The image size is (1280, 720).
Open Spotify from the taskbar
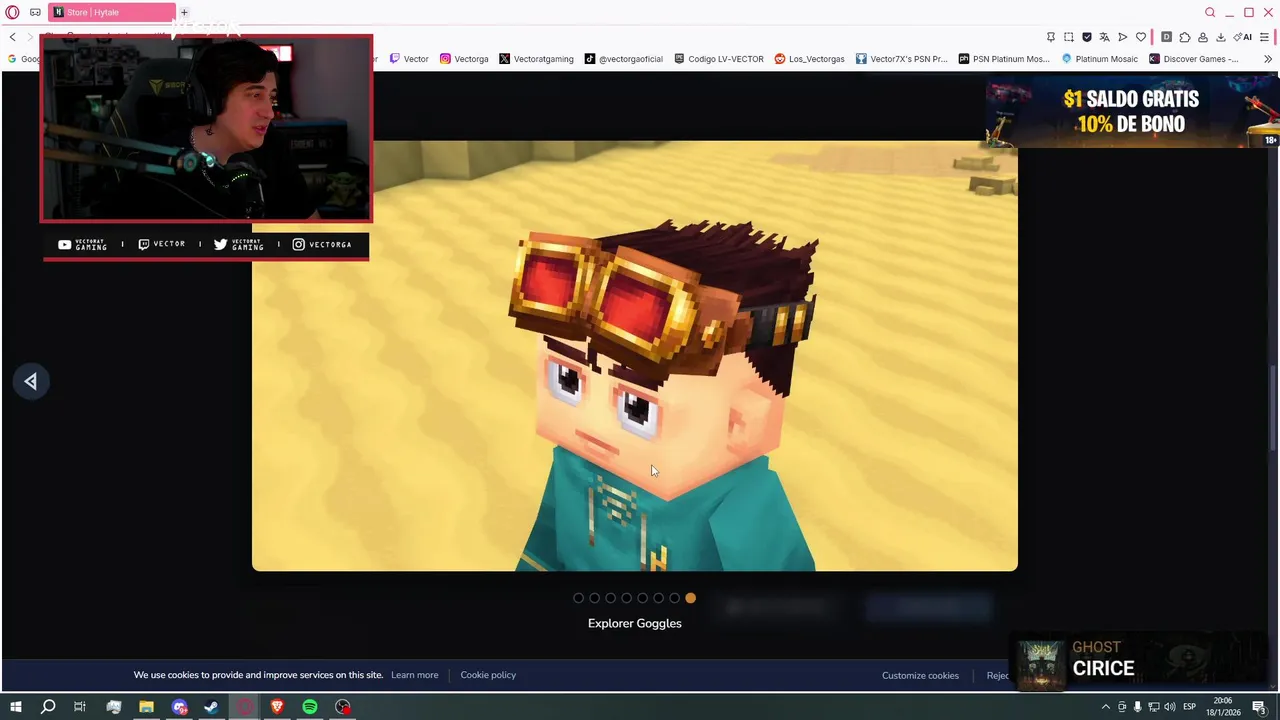click(310, 707)
